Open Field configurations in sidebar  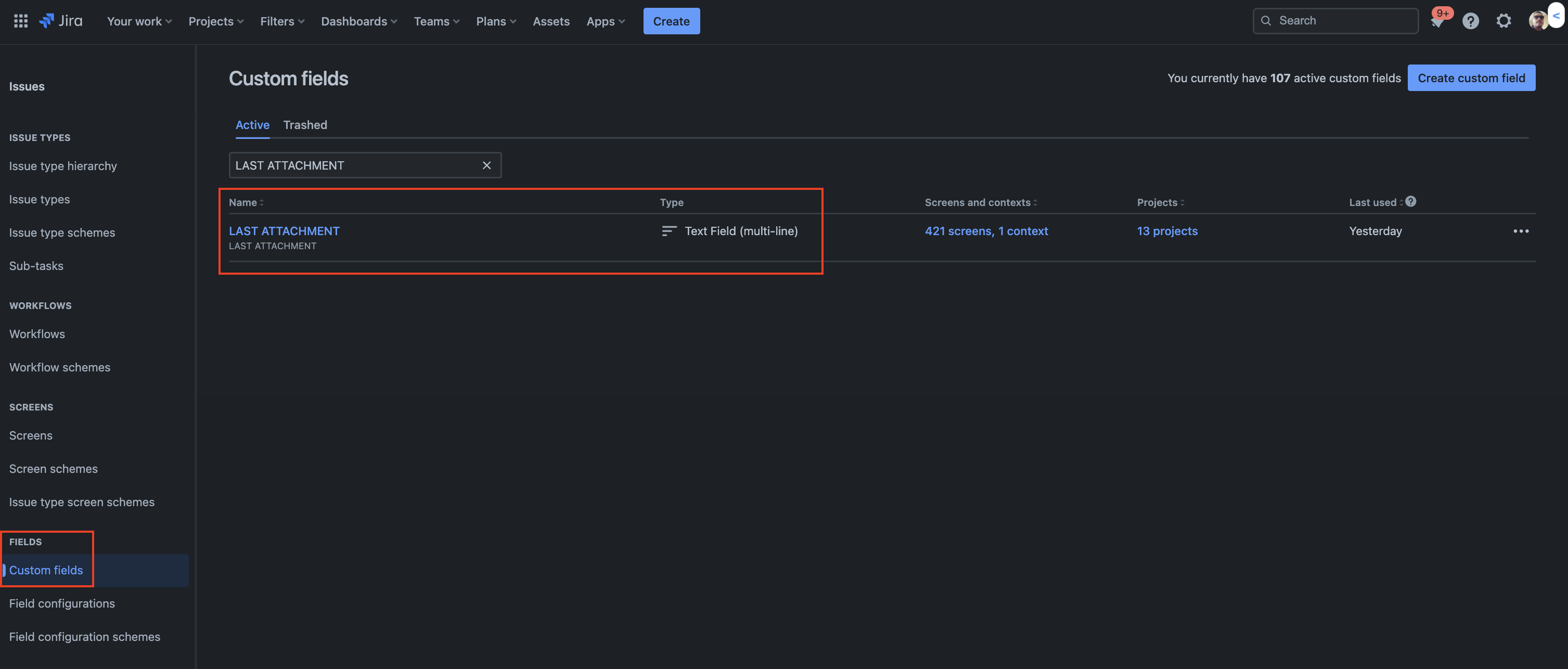coord(62,603)
